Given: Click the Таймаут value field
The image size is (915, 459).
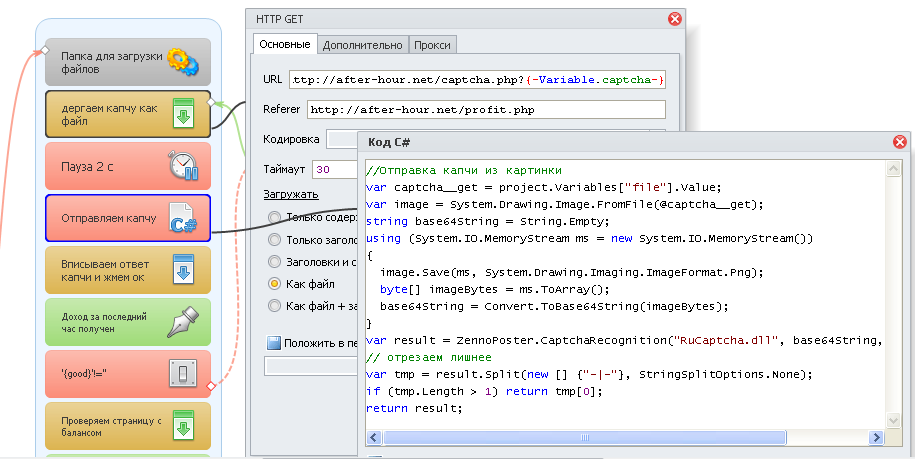Looking at the screenshot, I should [x=335, y=170].
